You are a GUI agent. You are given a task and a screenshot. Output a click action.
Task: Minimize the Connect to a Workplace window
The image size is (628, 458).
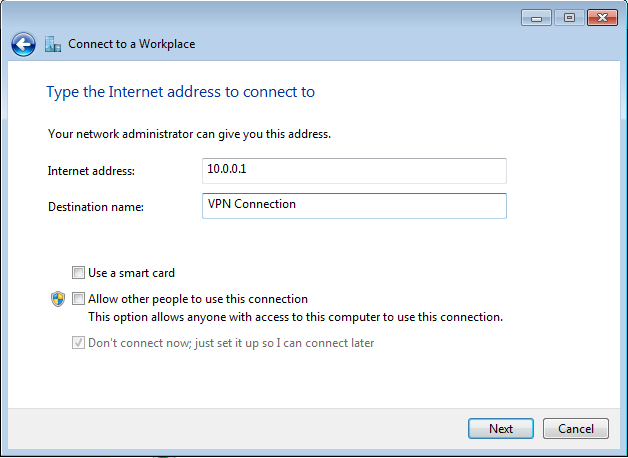[x=536, y=18]
